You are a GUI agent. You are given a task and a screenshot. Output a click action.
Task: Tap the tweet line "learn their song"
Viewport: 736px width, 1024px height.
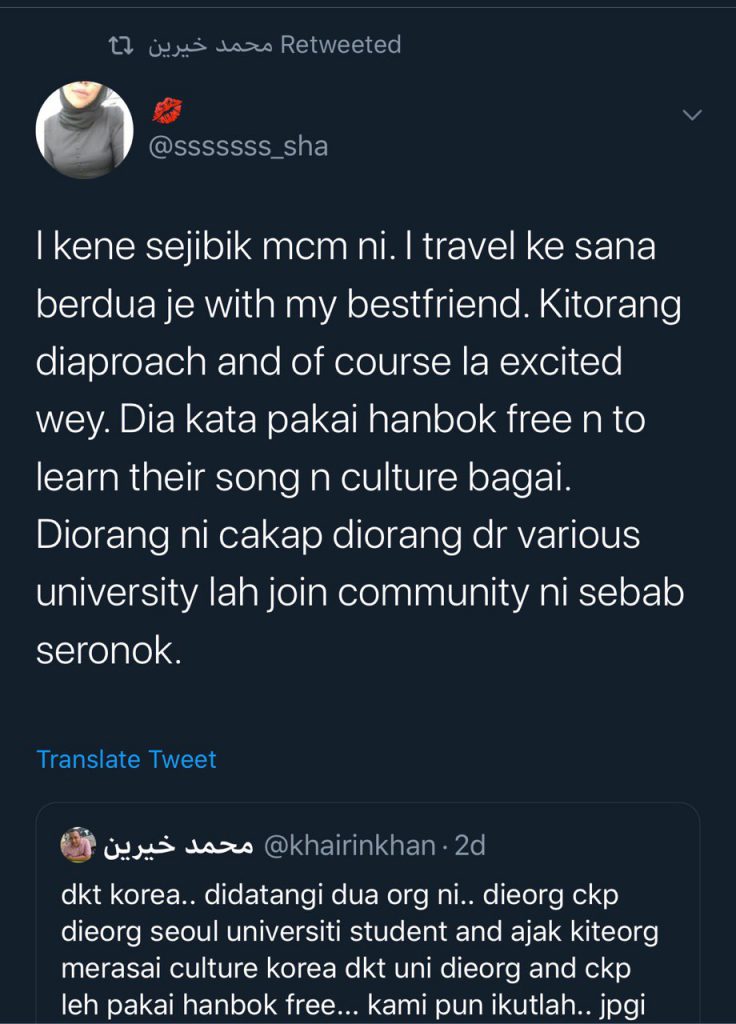tap(302, 477)
